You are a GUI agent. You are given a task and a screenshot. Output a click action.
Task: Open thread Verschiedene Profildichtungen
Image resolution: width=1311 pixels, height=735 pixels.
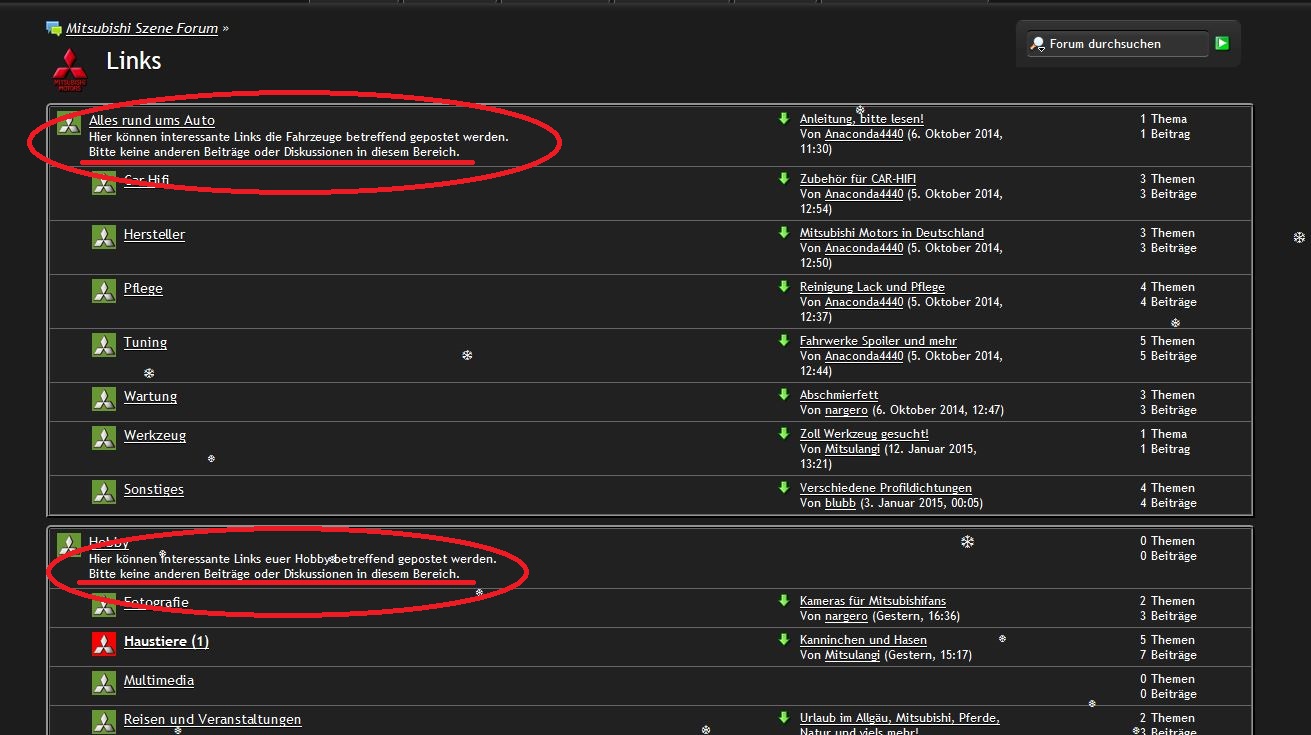[885, 488]
